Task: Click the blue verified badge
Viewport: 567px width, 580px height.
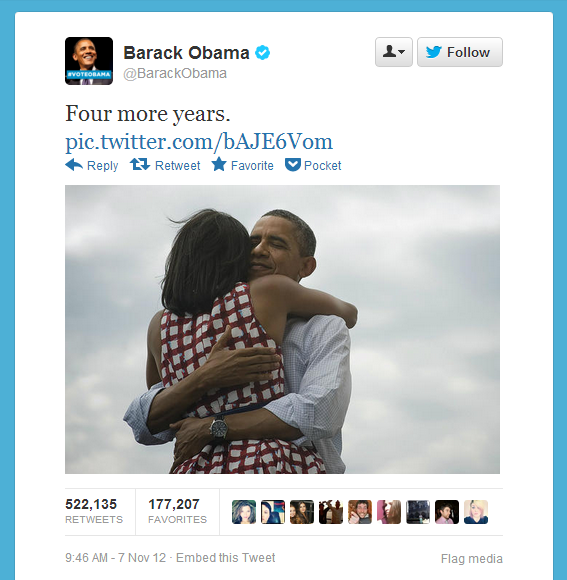Action: 263,53
